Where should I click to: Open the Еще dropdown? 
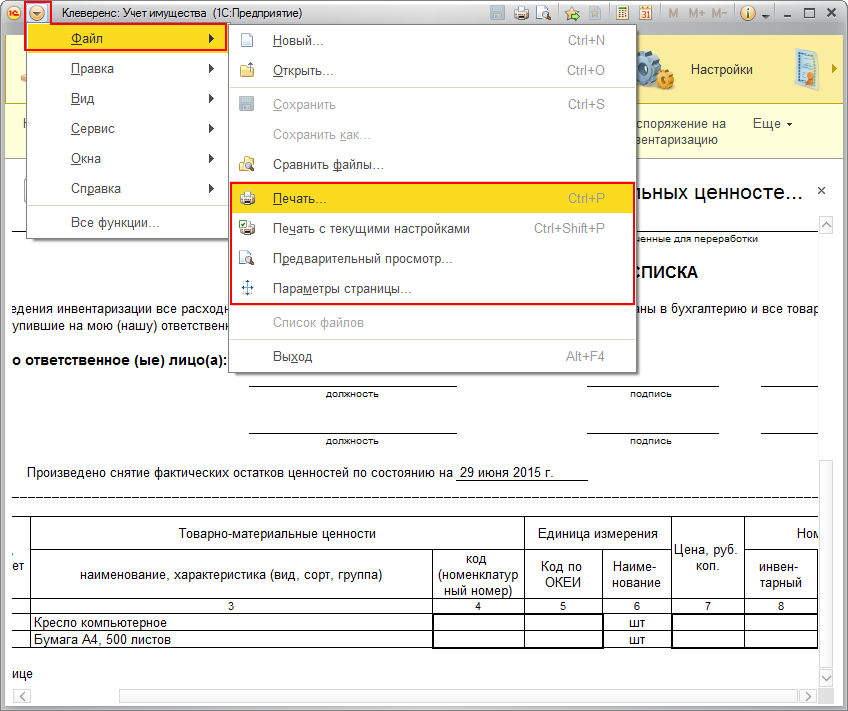pos(773,124)
